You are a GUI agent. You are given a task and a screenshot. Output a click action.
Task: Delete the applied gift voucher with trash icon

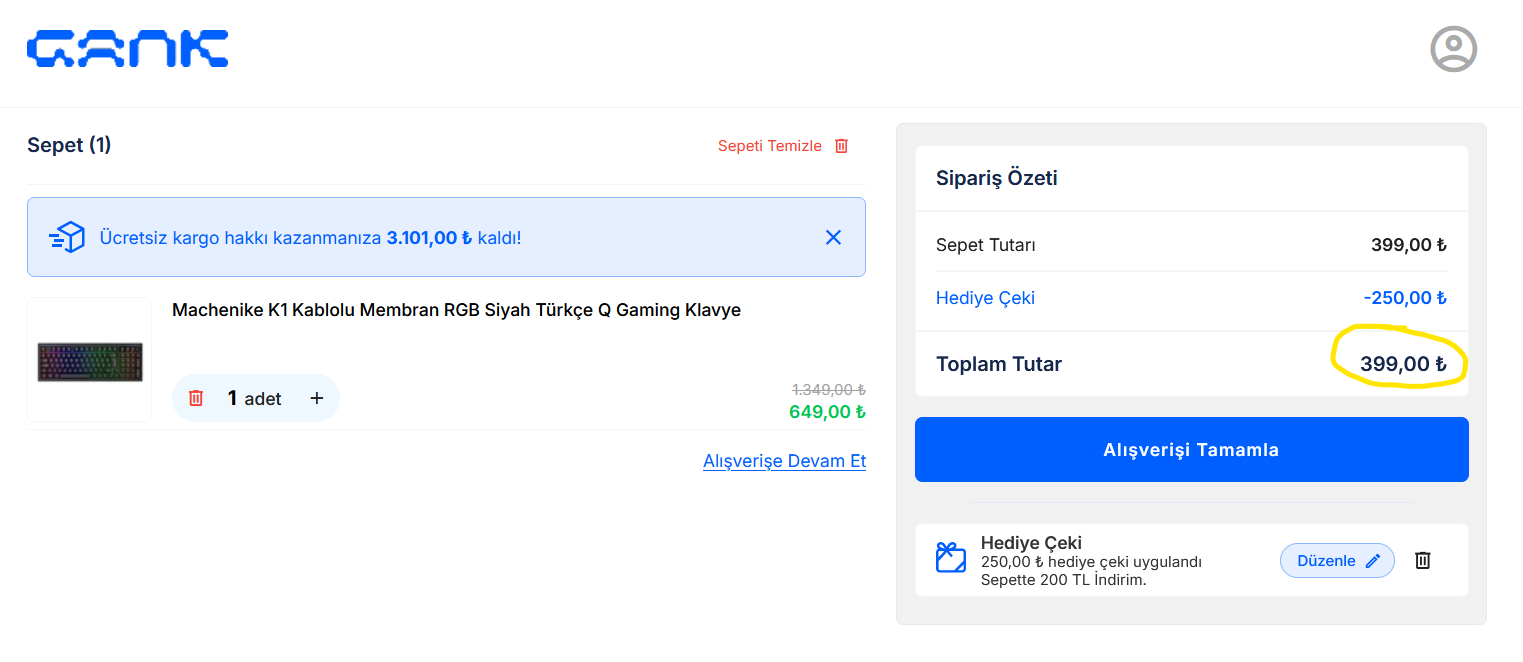1423,560
